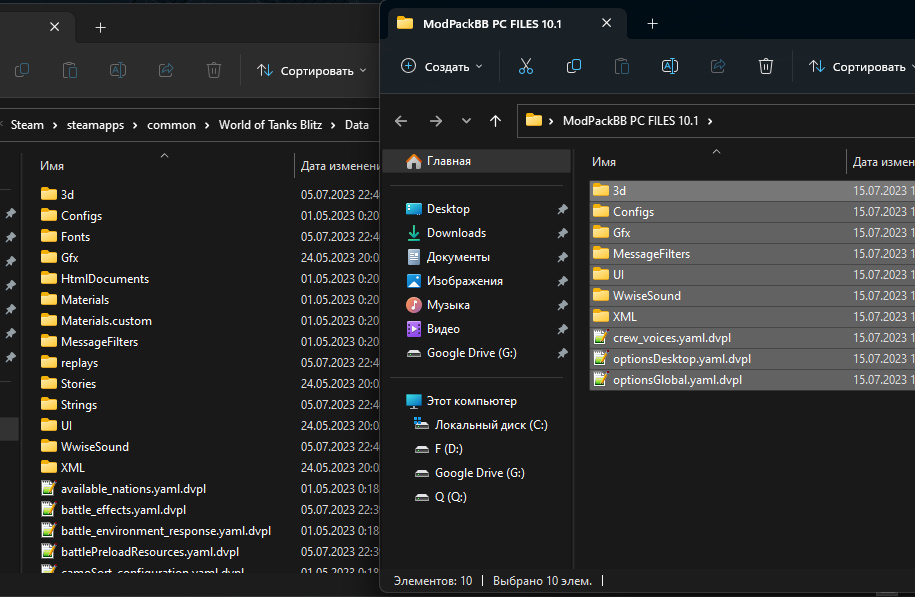Screen dimensions: 915x597
Task: Click World of Tanks Blitz breadcrumb
Action: 270,125
